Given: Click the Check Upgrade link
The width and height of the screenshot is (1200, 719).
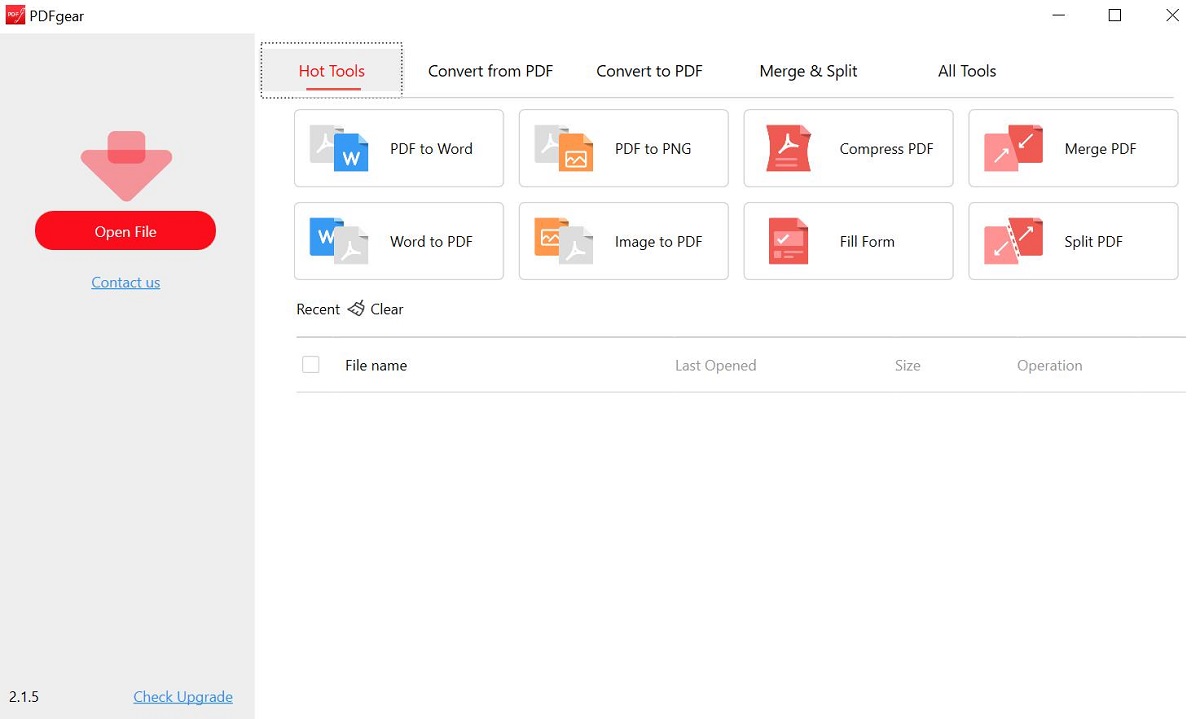Looking at the screenshot, I should [183, 697].
